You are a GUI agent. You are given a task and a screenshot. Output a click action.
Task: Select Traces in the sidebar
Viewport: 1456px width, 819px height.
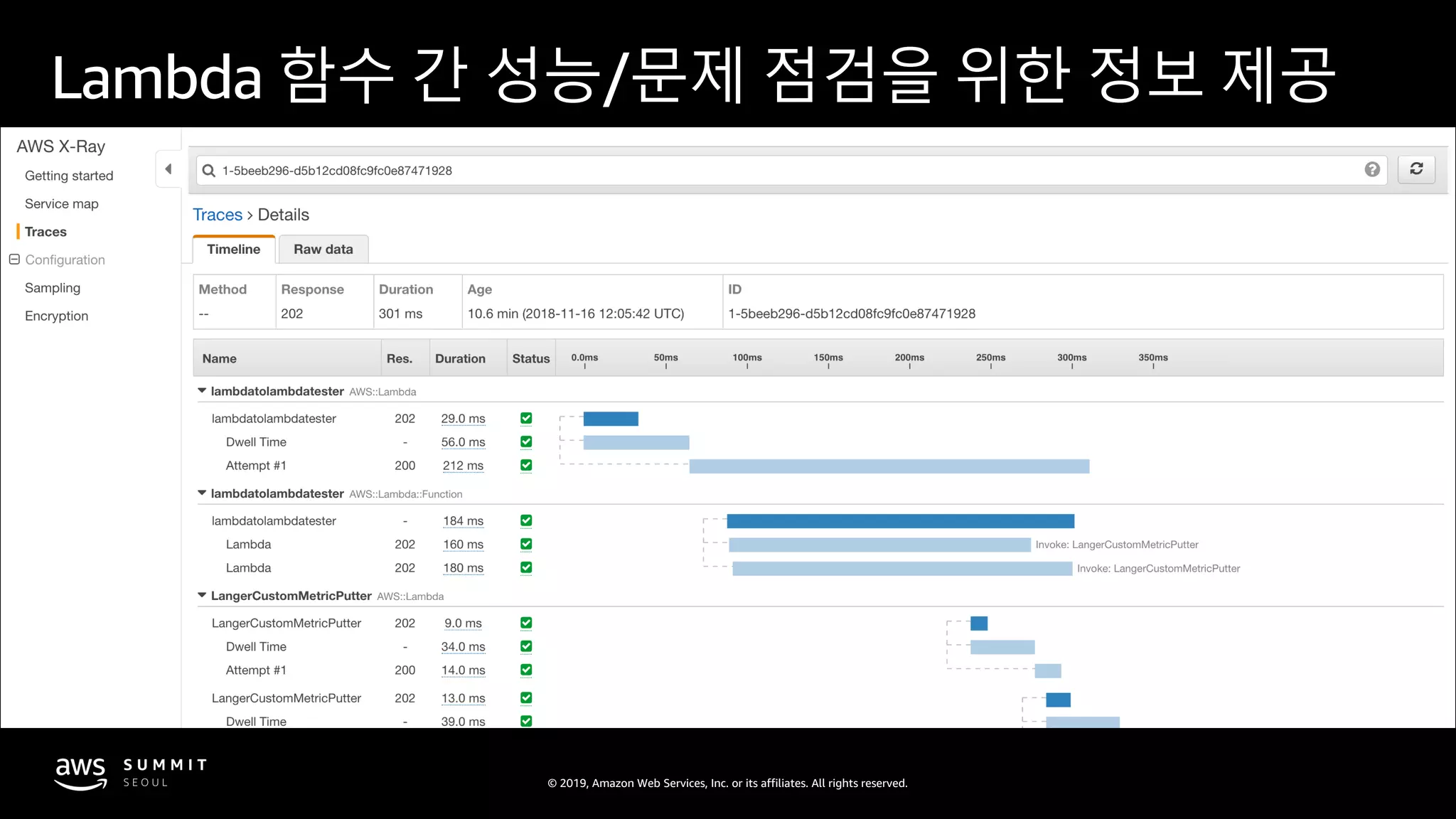[x=45, y=232]
